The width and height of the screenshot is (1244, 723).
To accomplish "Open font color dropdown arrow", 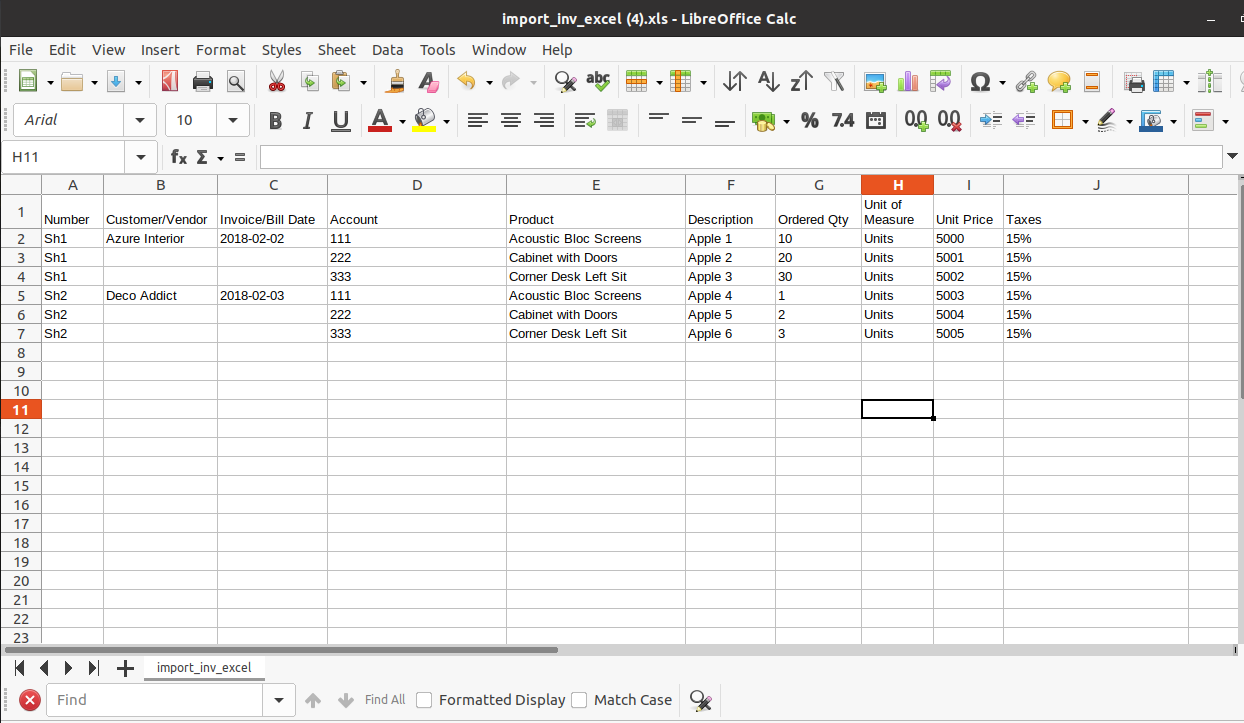I will [402, 121].
